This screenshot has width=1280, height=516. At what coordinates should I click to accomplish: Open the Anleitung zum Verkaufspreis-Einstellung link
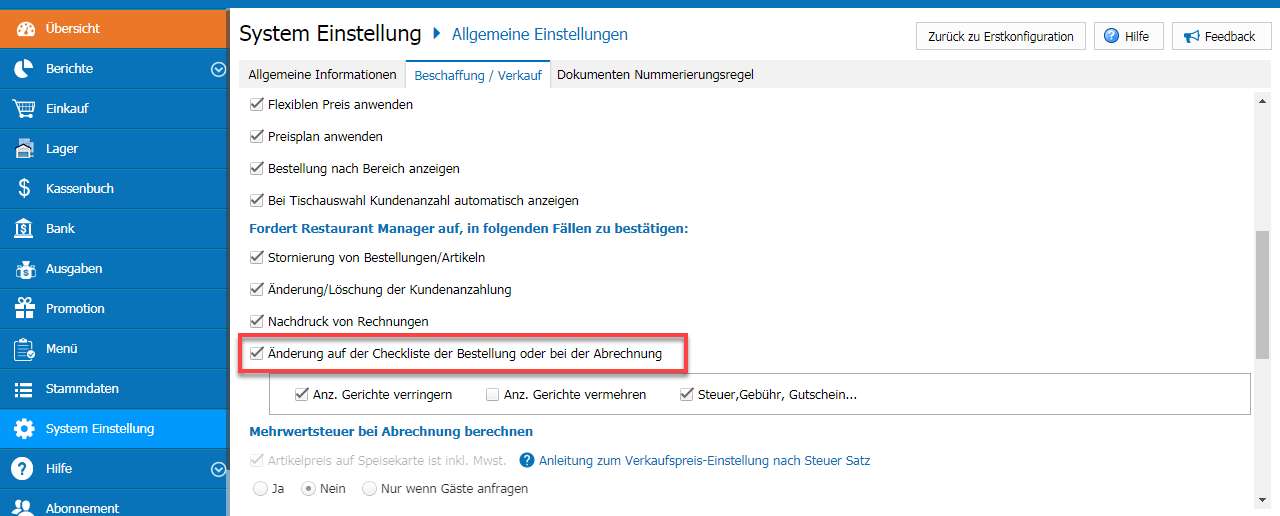(x=704, y=461)
